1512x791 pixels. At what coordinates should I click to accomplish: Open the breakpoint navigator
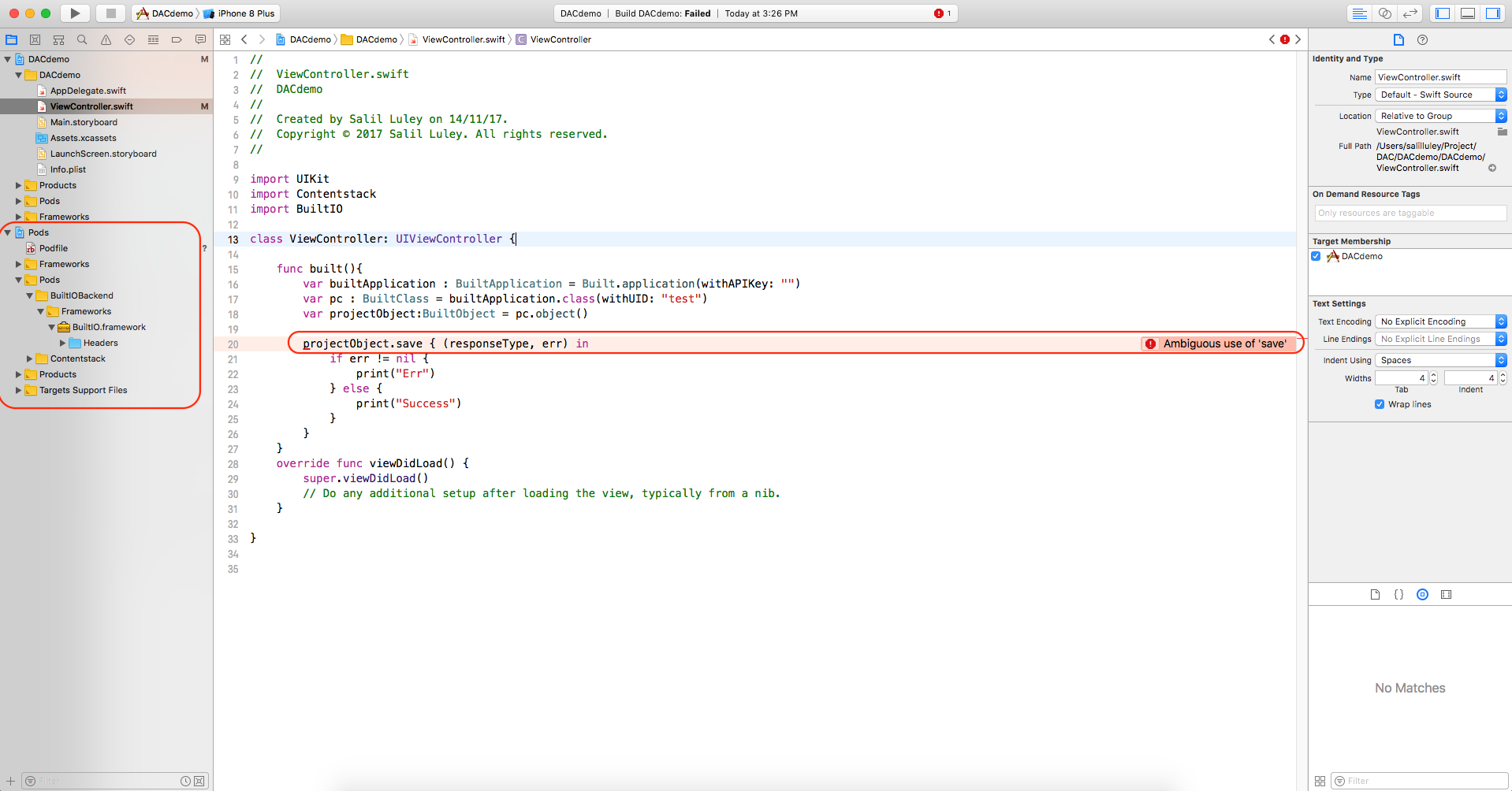[177, 39]
